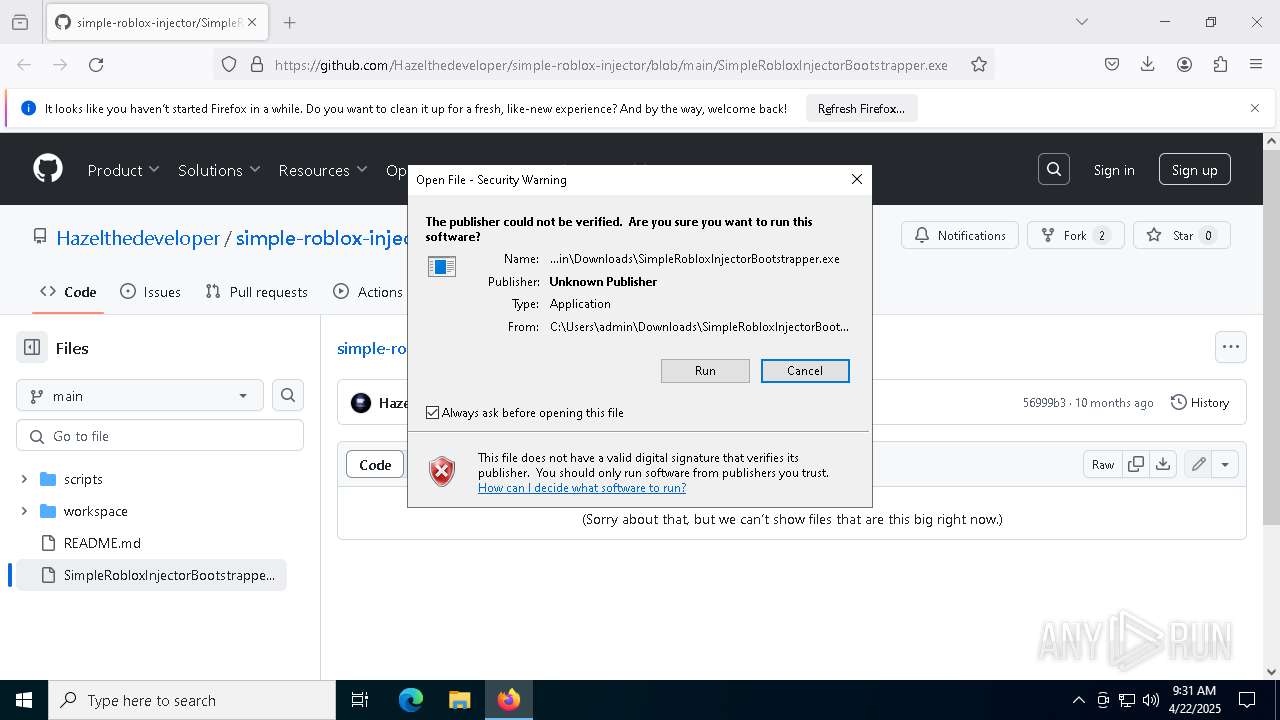1280x720 pixels.
Task: Open Firefox downloads panel icon
Action: [x=1148, y=64]
